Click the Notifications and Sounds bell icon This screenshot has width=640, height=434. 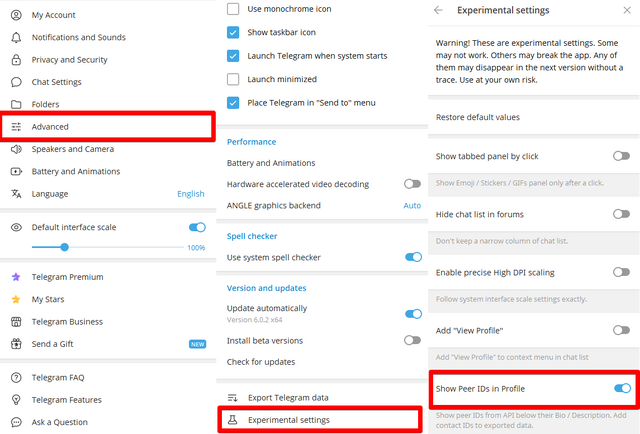(16, 37)
